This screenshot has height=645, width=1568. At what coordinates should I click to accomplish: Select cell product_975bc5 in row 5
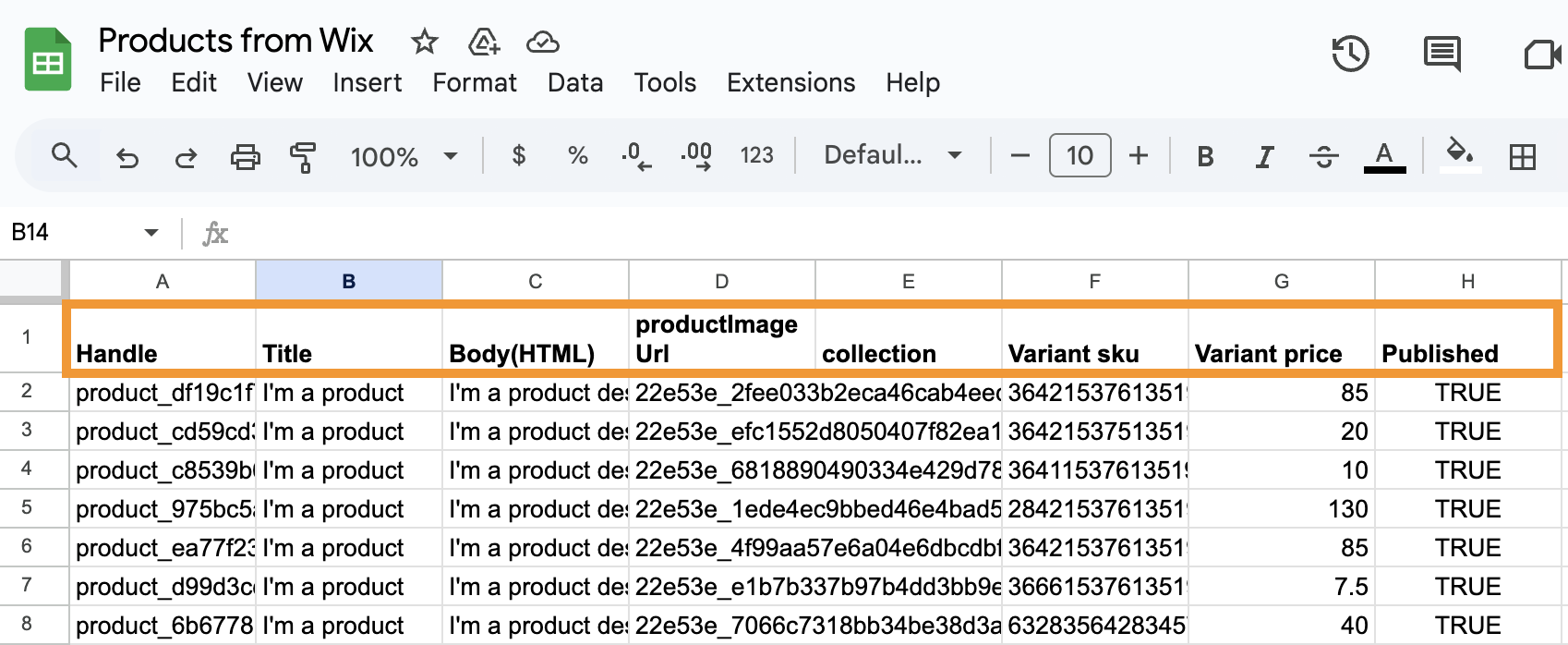coord(163,509)
